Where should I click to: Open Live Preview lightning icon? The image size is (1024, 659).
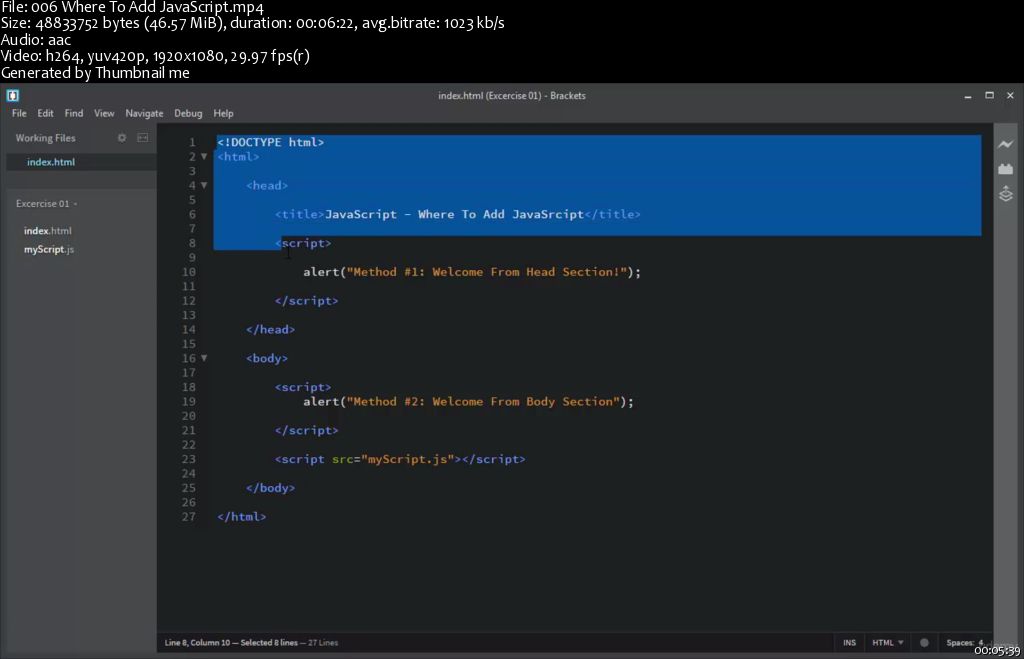[x=1006, y=144]
